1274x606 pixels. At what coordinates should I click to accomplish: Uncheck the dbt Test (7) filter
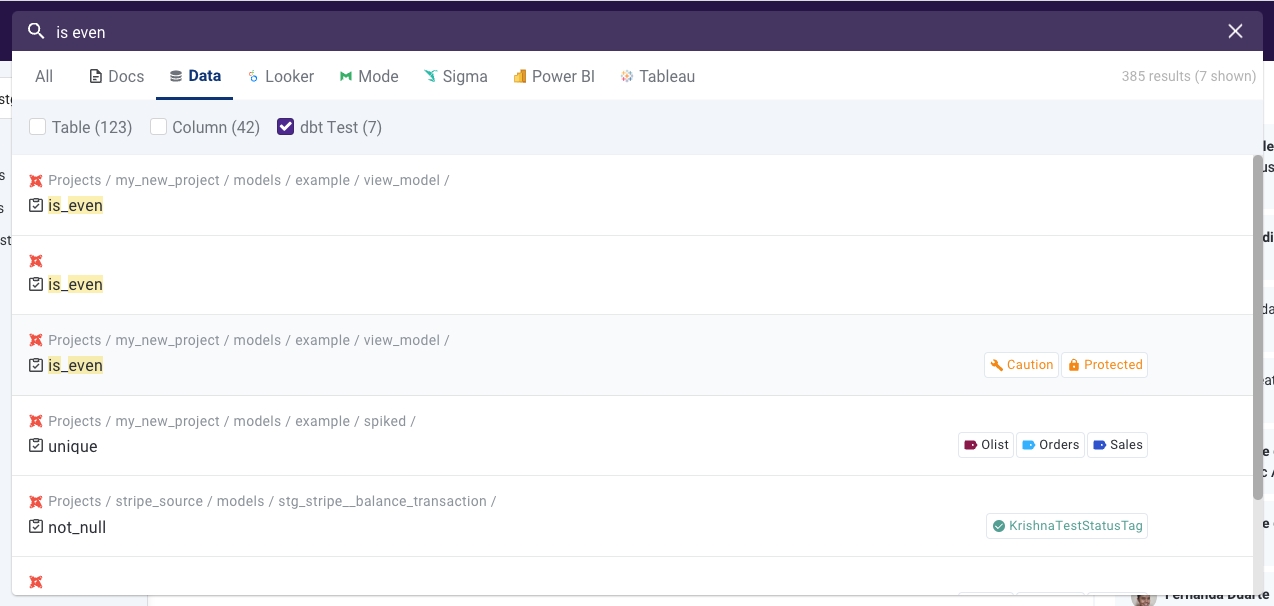tap(286, 127)
